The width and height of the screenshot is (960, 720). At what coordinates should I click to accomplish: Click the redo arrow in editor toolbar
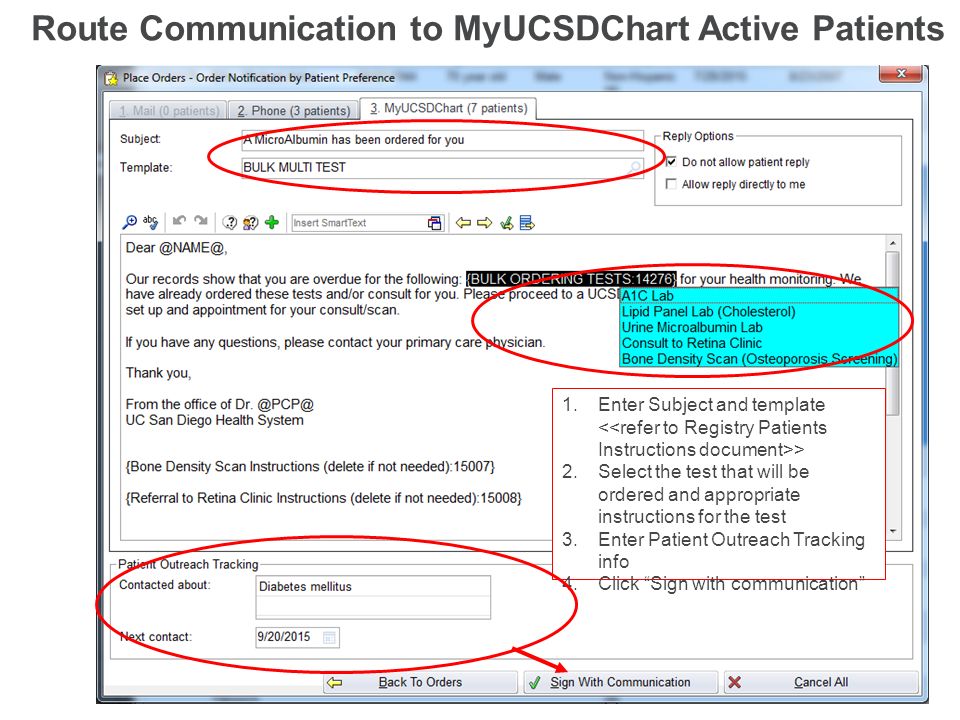(x=201, y=220)
